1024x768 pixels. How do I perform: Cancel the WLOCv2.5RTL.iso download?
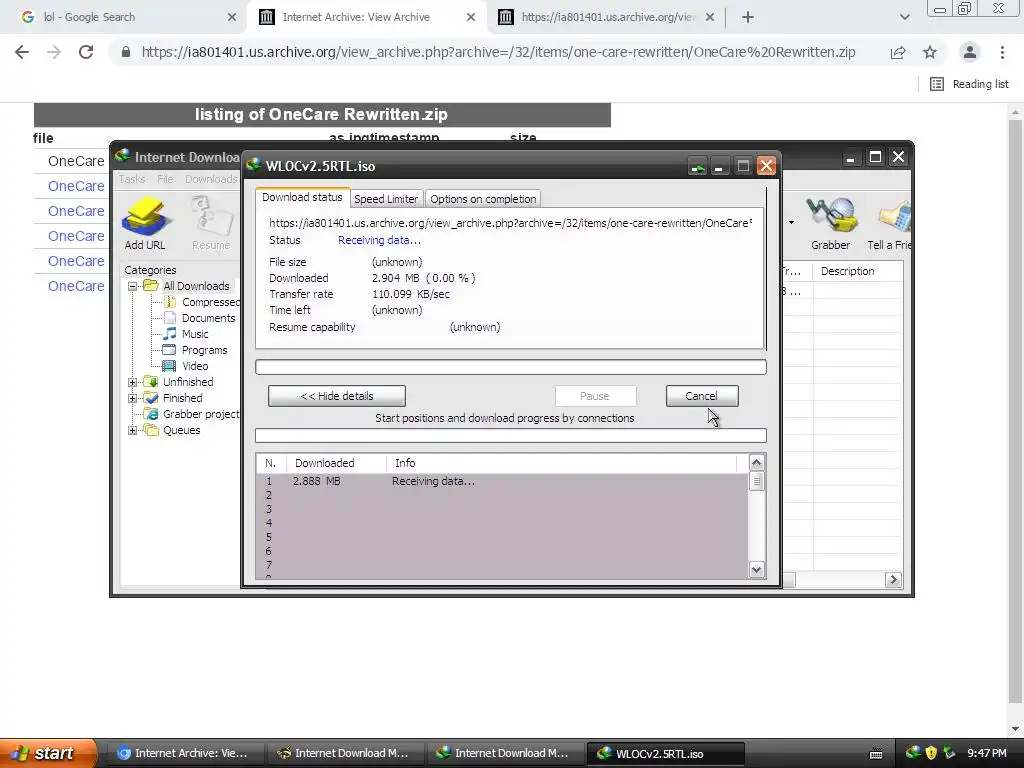click(702, 396)
